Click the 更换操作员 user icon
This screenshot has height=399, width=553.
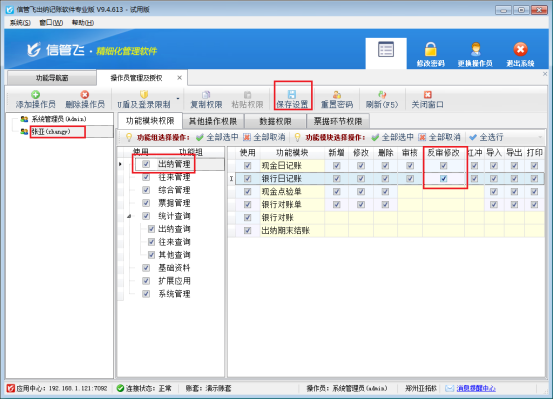(475, 49)
